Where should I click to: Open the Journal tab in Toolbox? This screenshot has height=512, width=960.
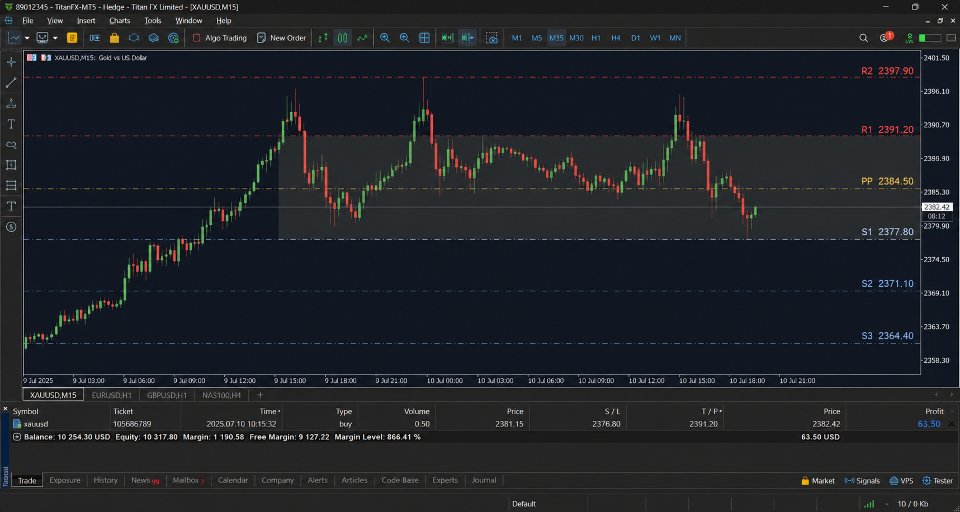tap(484, 480)
